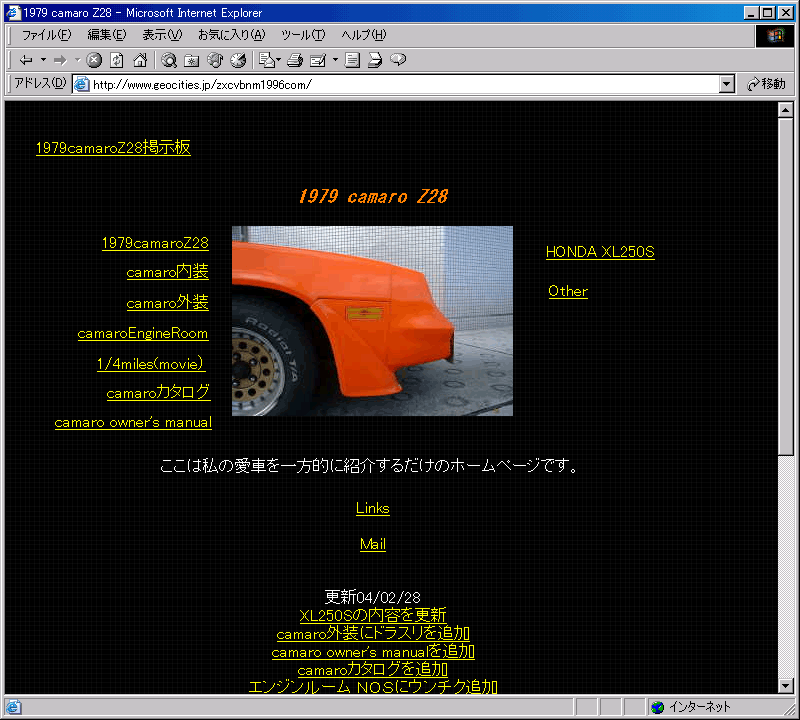Viewport: 800px width, 720px height.
Task: Click the Mail envelope toolbar icon
Action: click(266, 60)
